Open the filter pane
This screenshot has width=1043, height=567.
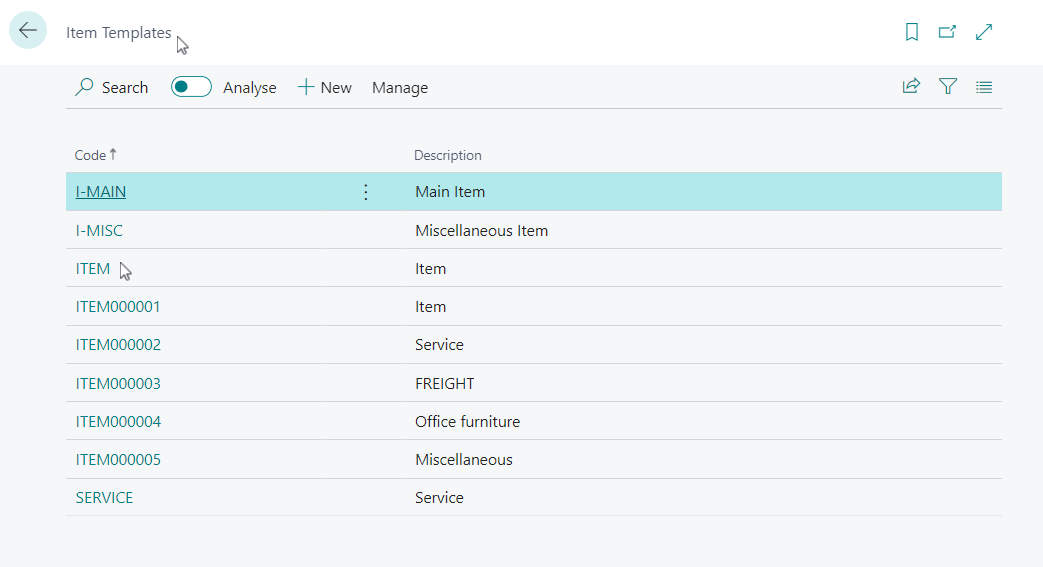point(948,87)
